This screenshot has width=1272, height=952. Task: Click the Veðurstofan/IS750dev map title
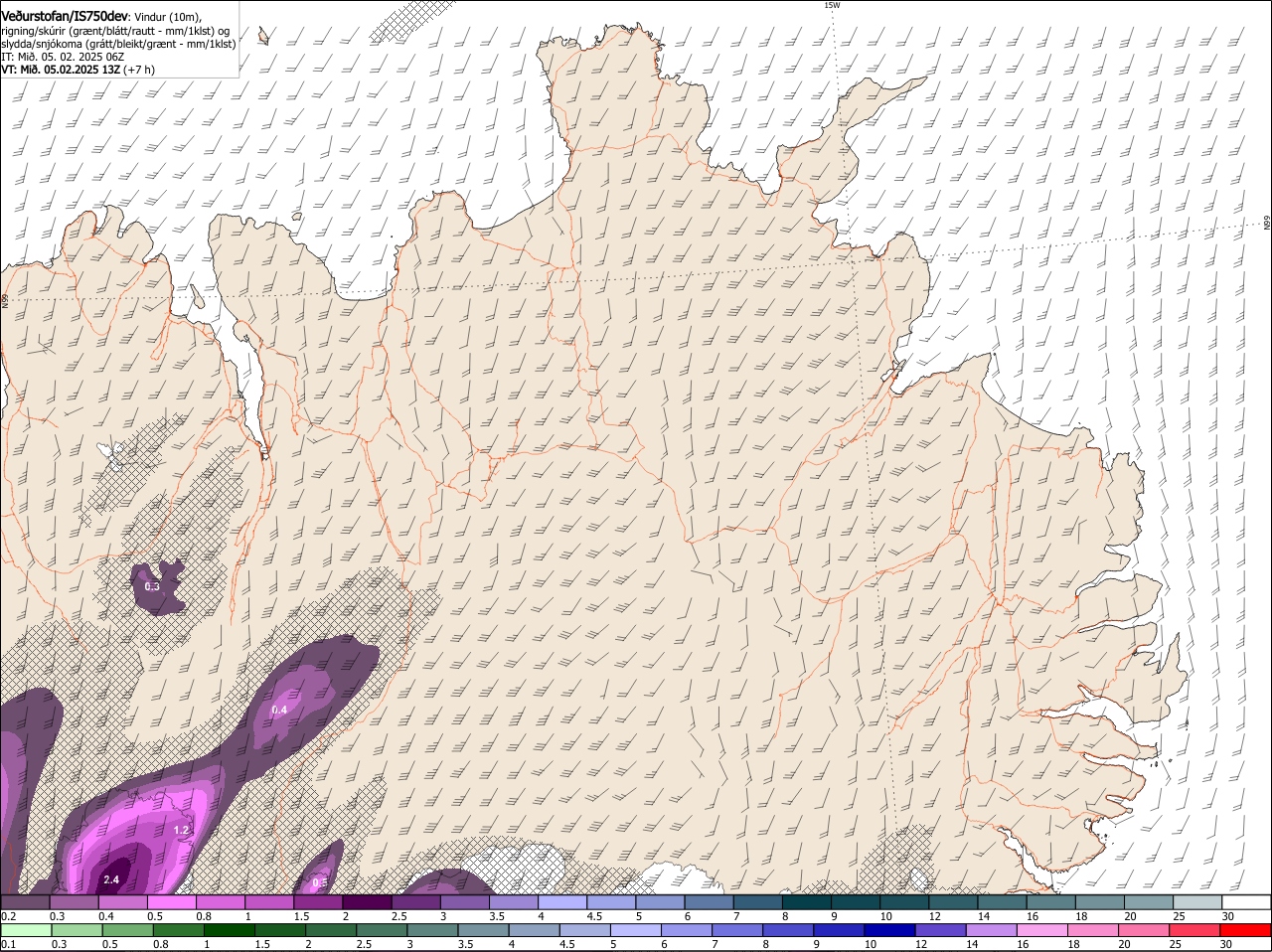[65, 17]
